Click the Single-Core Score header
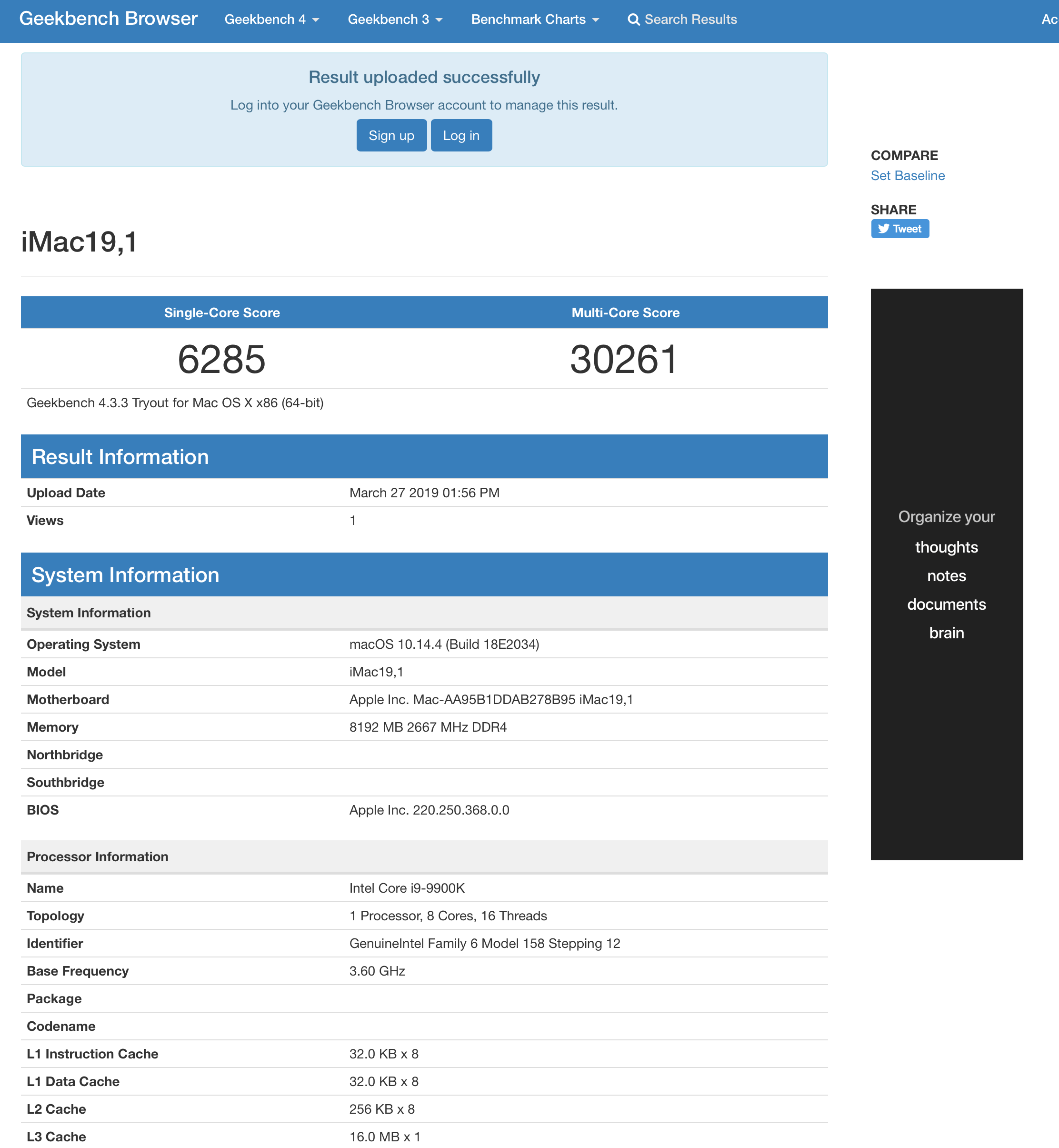This screenshot has height=1148, width=1059. (222, 312)
